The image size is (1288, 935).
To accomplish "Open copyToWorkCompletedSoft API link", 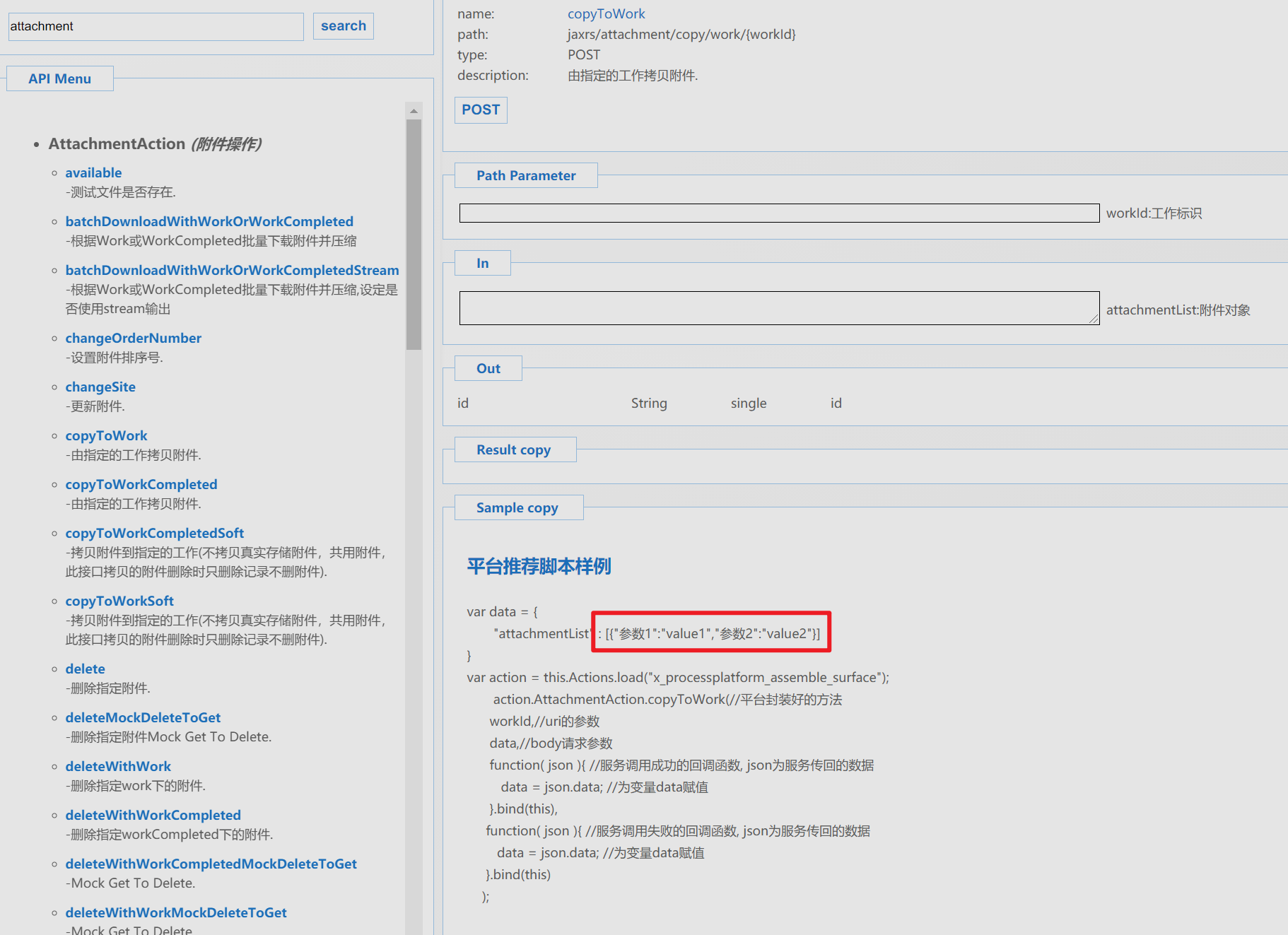I will click(x=154, y=533).
